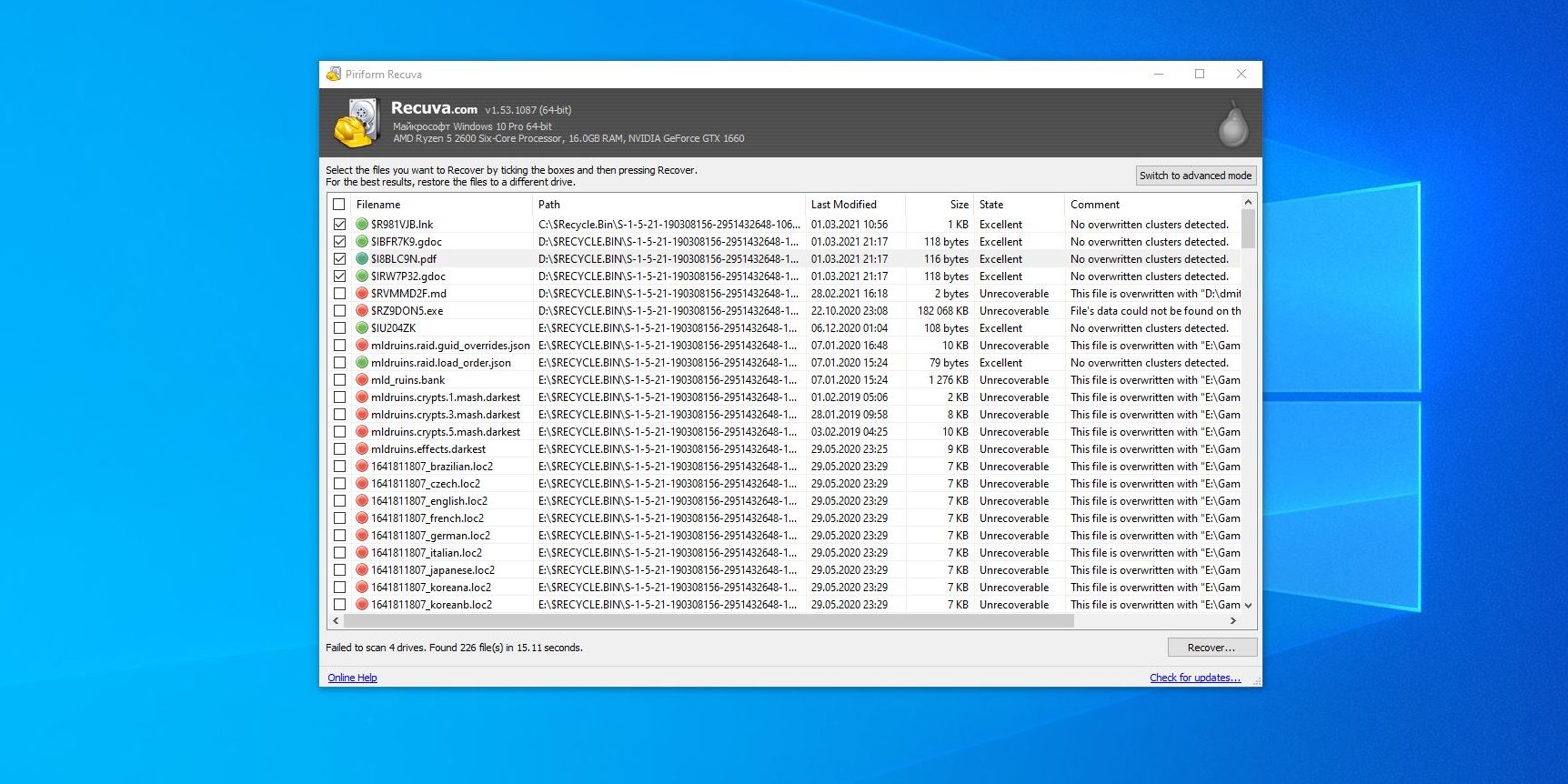Click the vertical scrollbar thumb
Image resolution: width=1568 pixels, height=784 pixels.
(x=1248, y=228)
